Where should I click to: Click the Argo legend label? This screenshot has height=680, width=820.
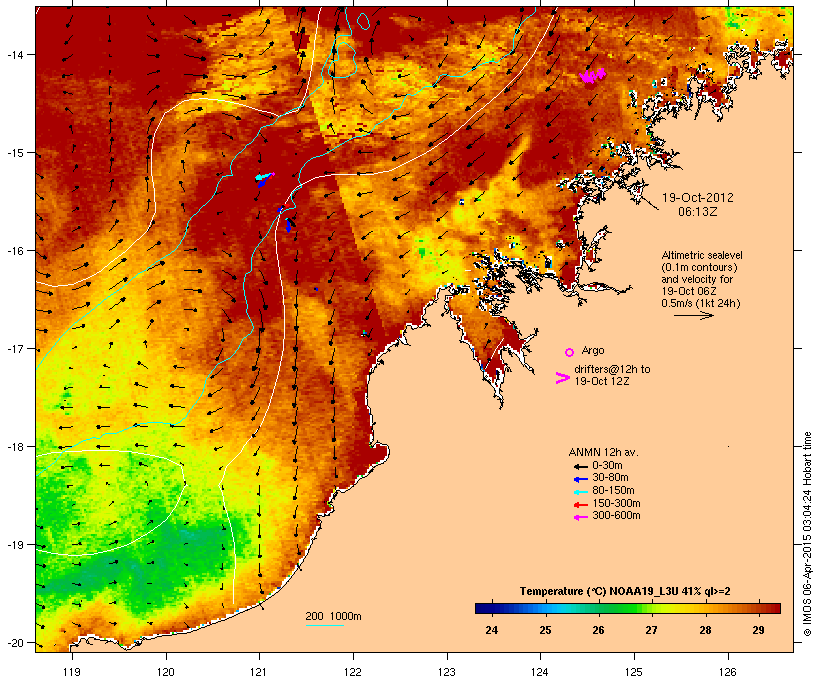click(593, 350)
